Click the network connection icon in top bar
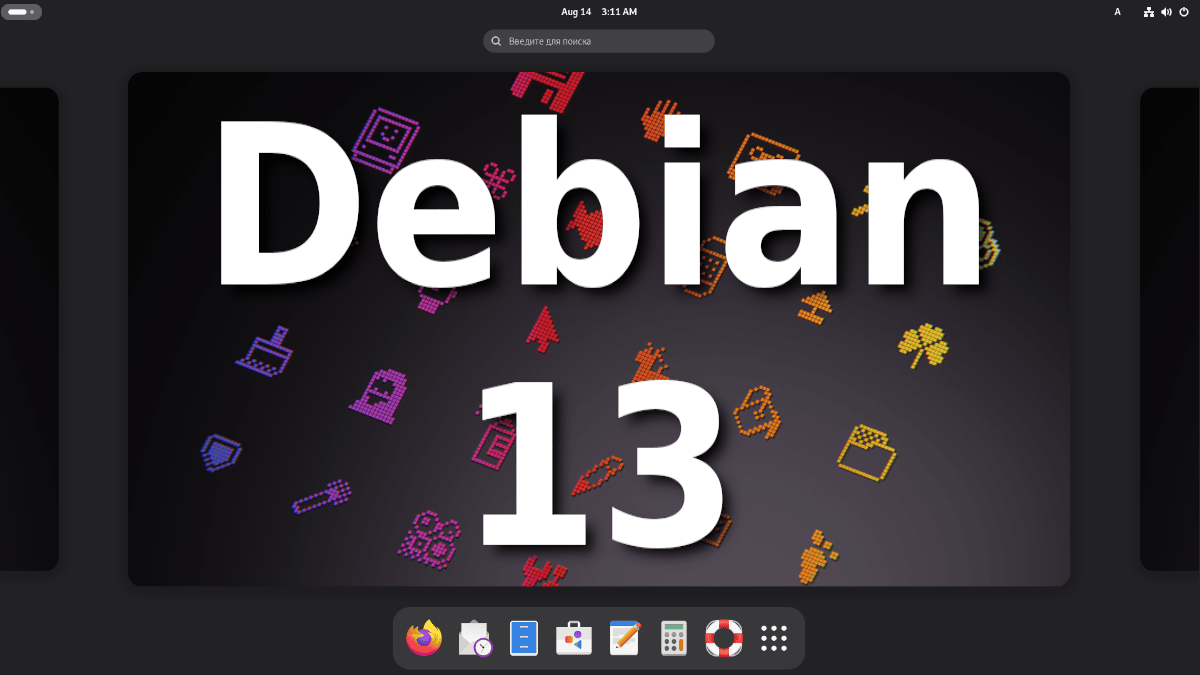 point(1149,12)
